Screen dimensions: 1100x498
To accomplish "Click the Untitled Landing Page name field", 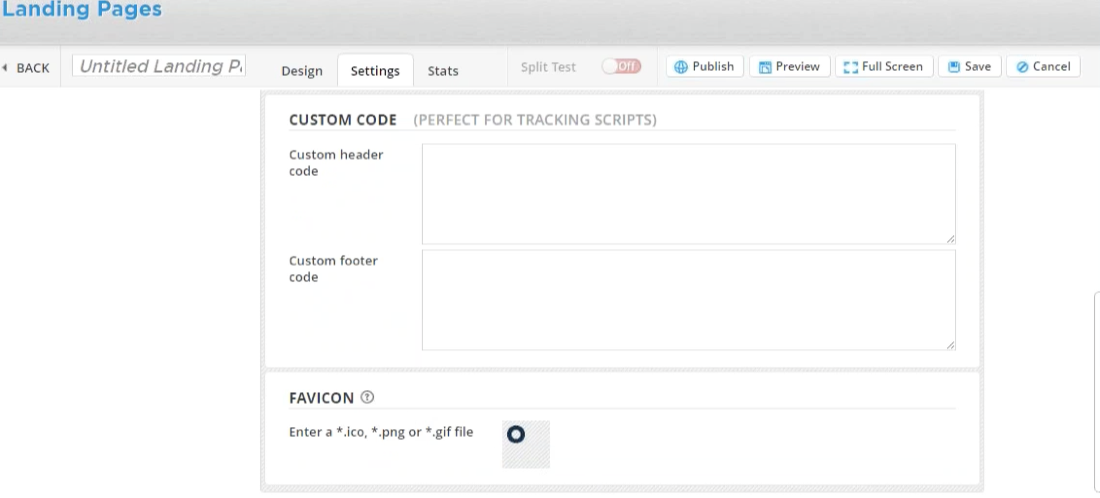I will tap(159, 66).
